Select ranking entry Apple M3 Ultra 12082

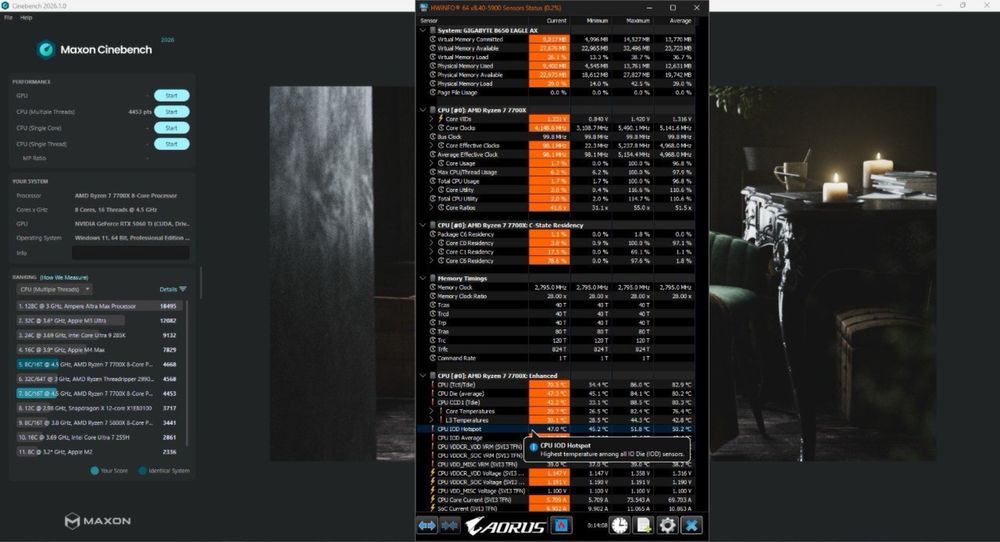[98, 321]
